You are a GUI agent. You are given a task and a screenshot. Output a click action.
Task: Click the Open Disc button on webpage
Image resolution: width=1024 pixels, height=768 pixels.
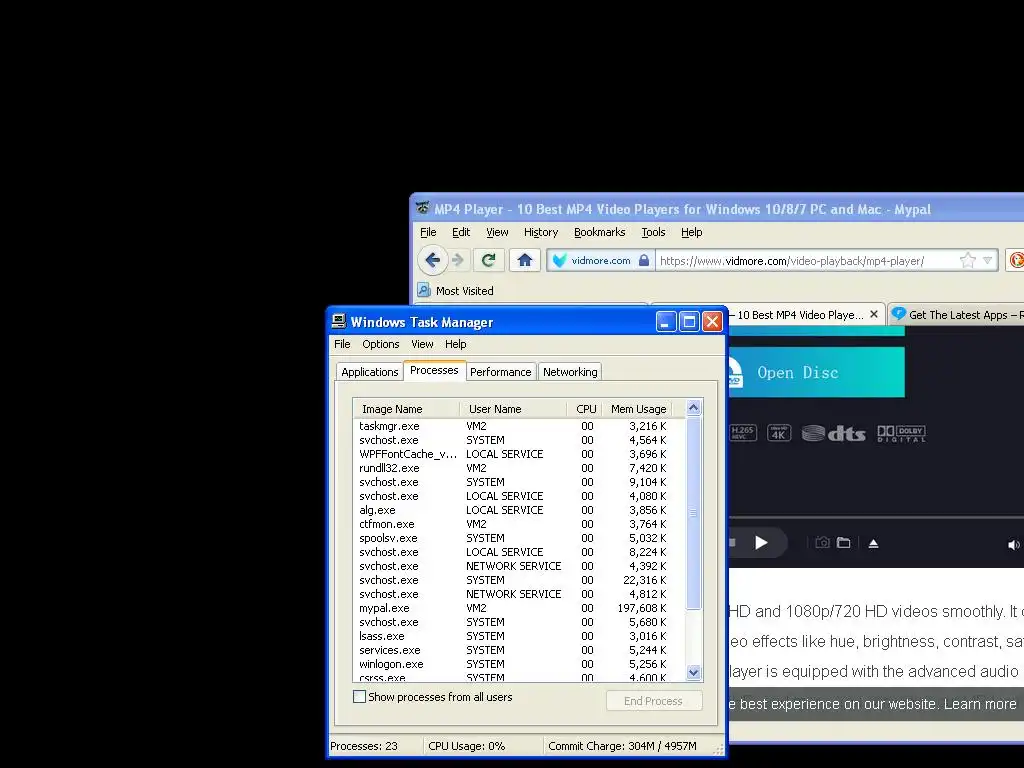click(816, 372)
